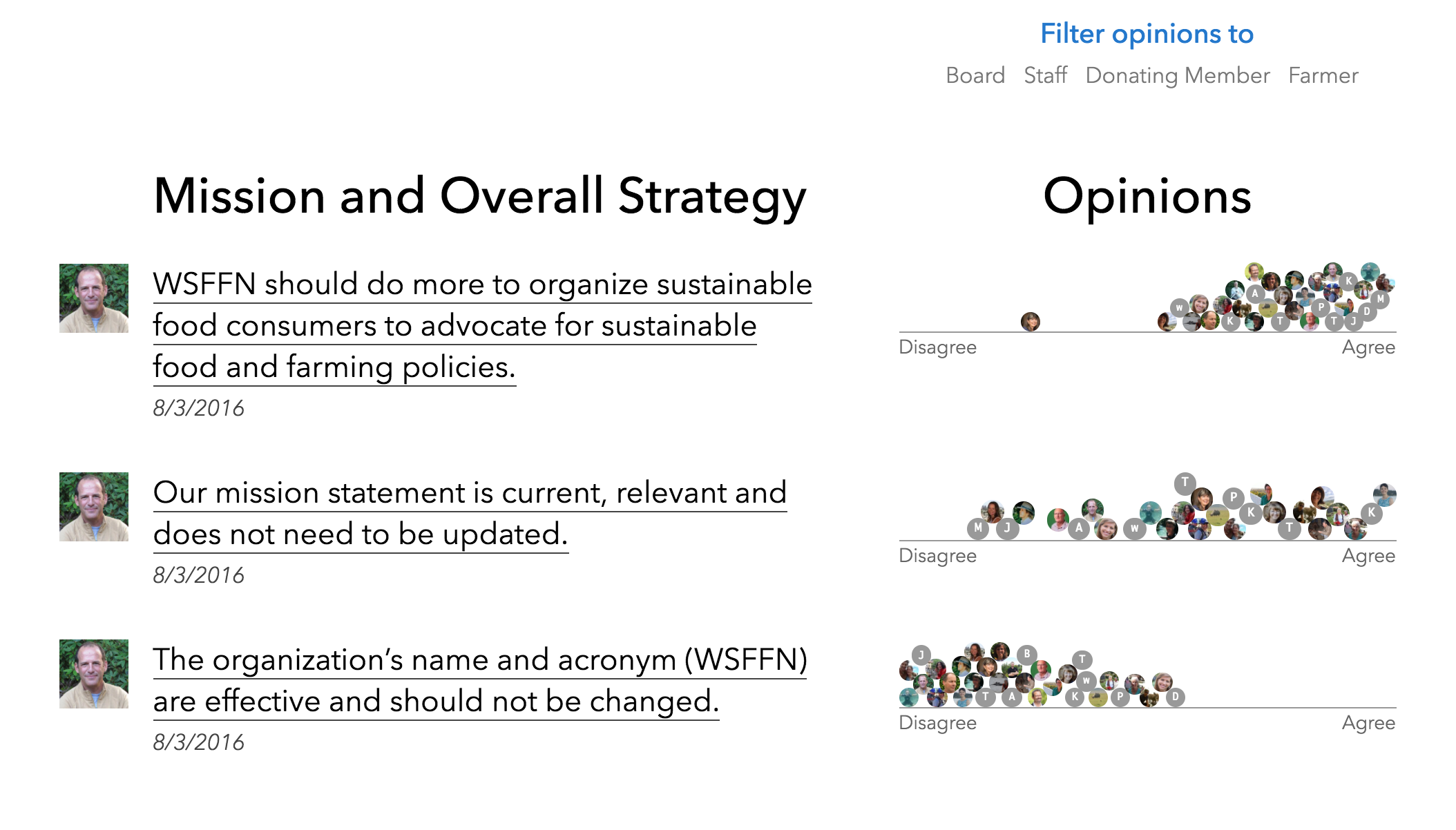Open the organize sustainable food consumers proposal
Image resolution: width=1456 pixels, height=830 pixels.
click(x=482, y=325)
